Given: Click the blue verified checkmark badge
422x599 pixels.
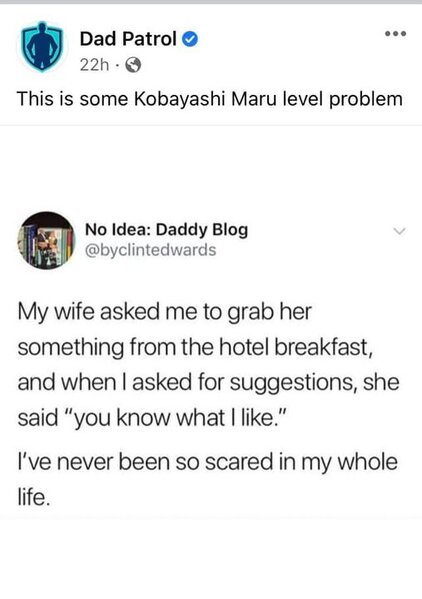Looking at the screenshot, I should [190, 39].
